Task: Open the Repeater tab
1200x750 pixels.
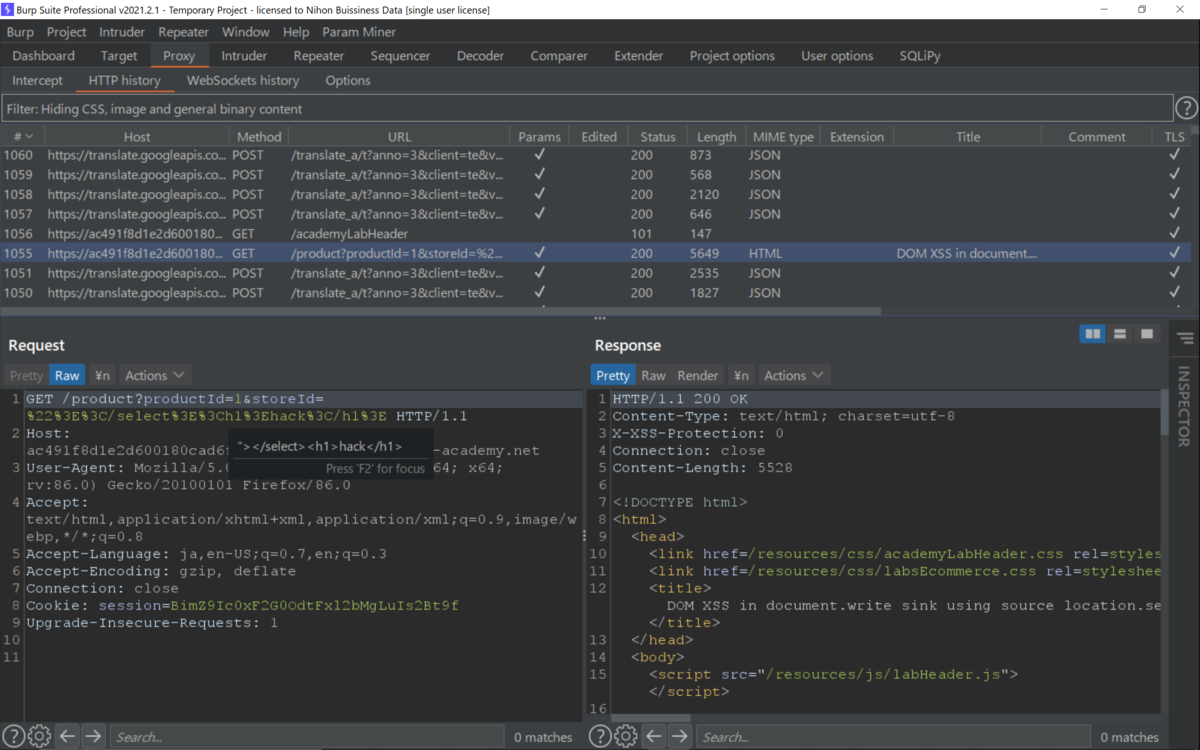Action: pyautogui.click(x=319, y=56)
